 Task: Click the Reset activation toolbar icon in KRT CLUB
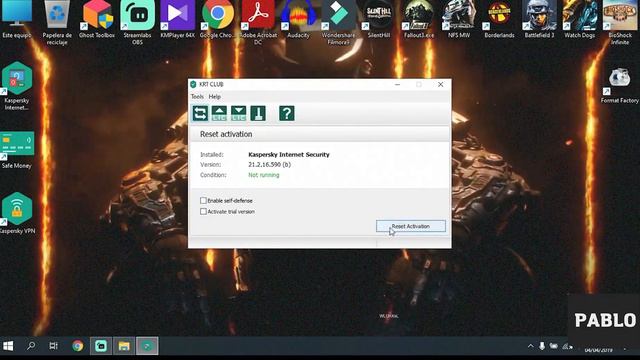200,113
